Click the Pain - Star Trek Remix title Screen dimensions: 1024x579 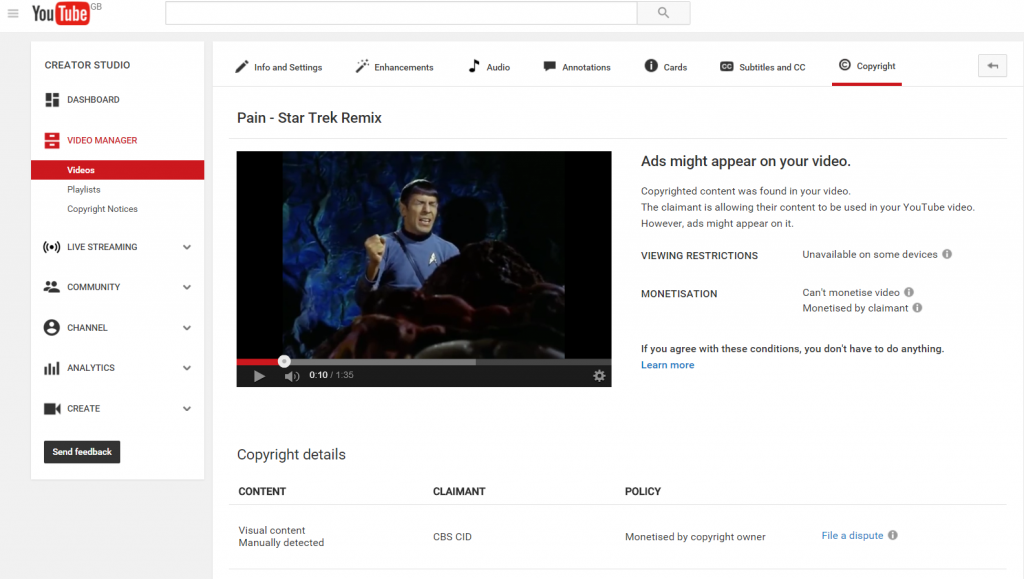click(x=309, y=118)
